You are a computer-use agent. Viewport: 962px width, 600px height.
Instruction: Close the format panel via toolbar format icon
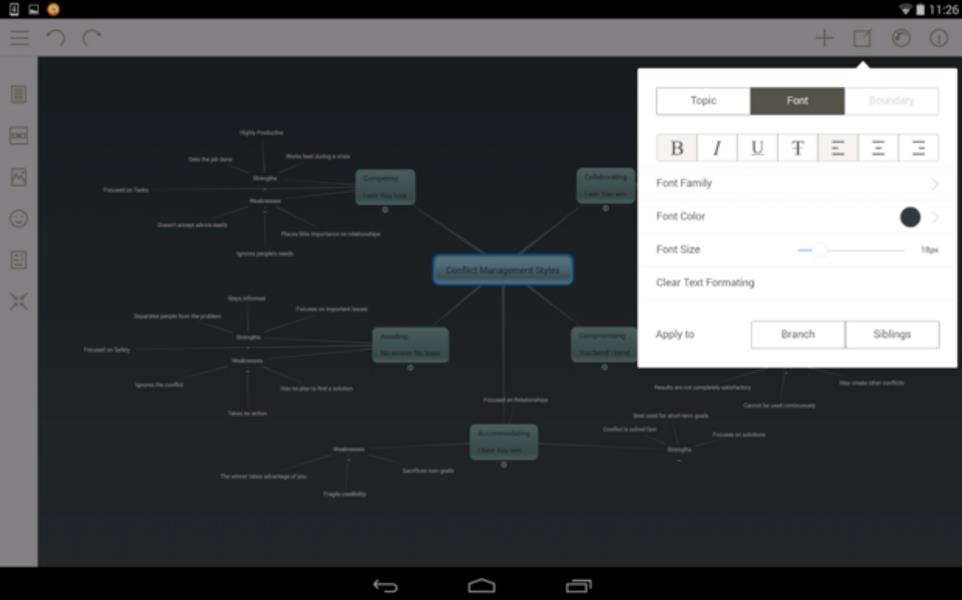(863, 38)
